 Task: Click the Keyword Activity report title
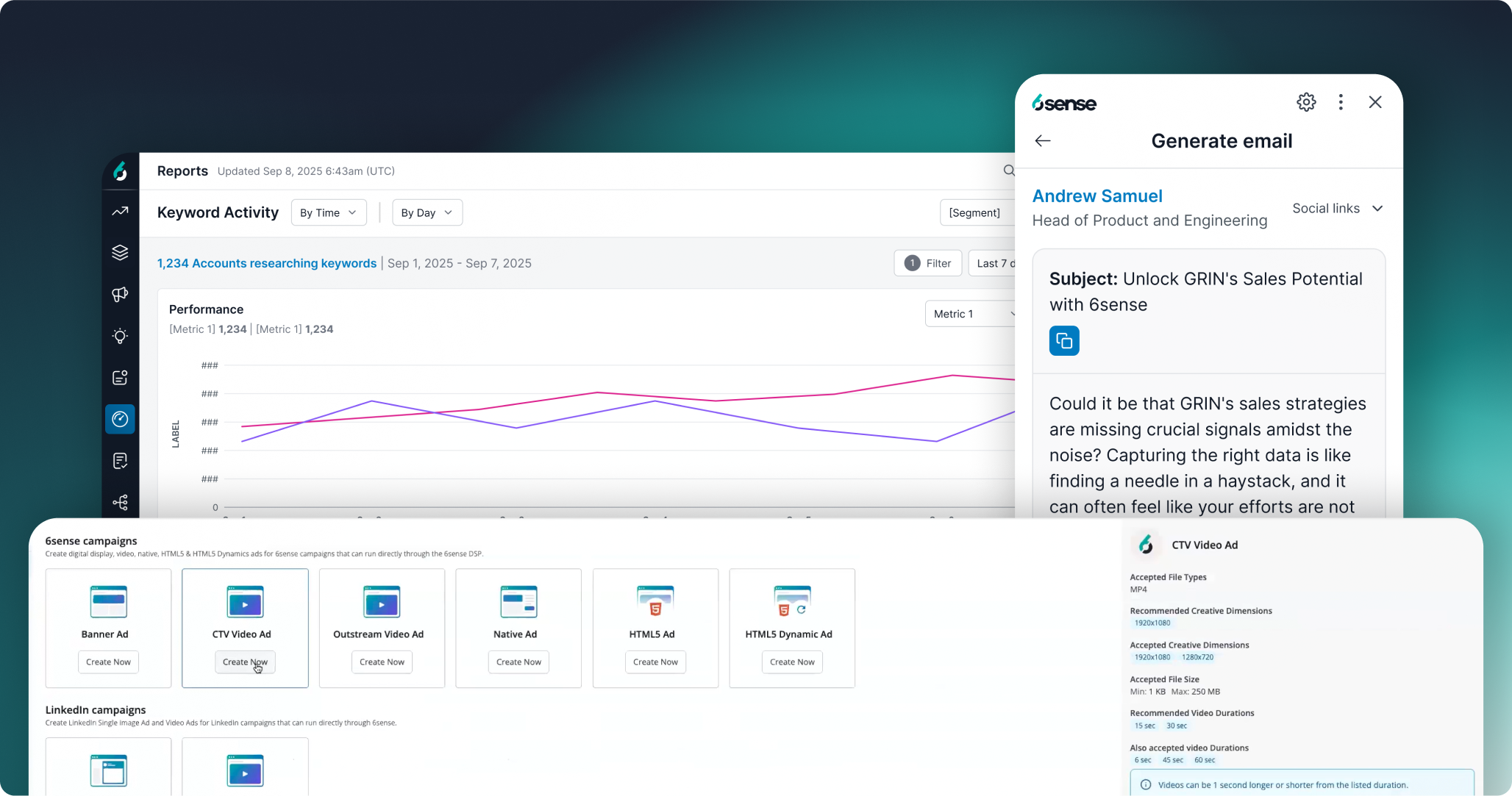218,212
